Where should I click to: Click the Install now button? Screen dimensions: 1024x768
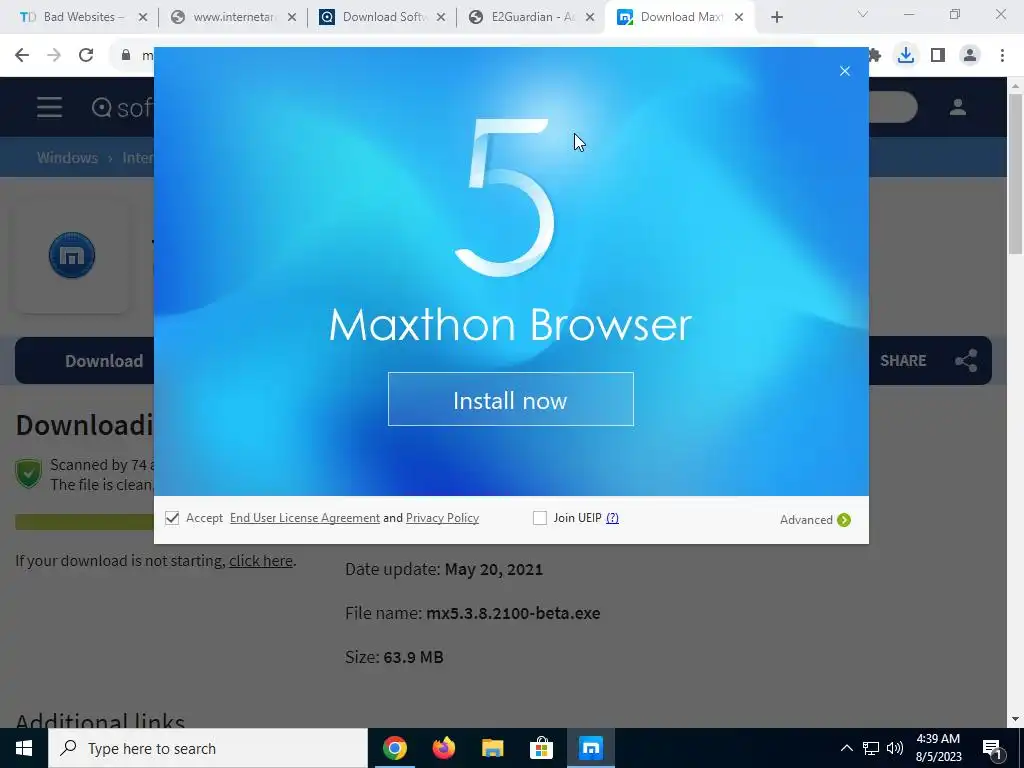tap(511, 399)
